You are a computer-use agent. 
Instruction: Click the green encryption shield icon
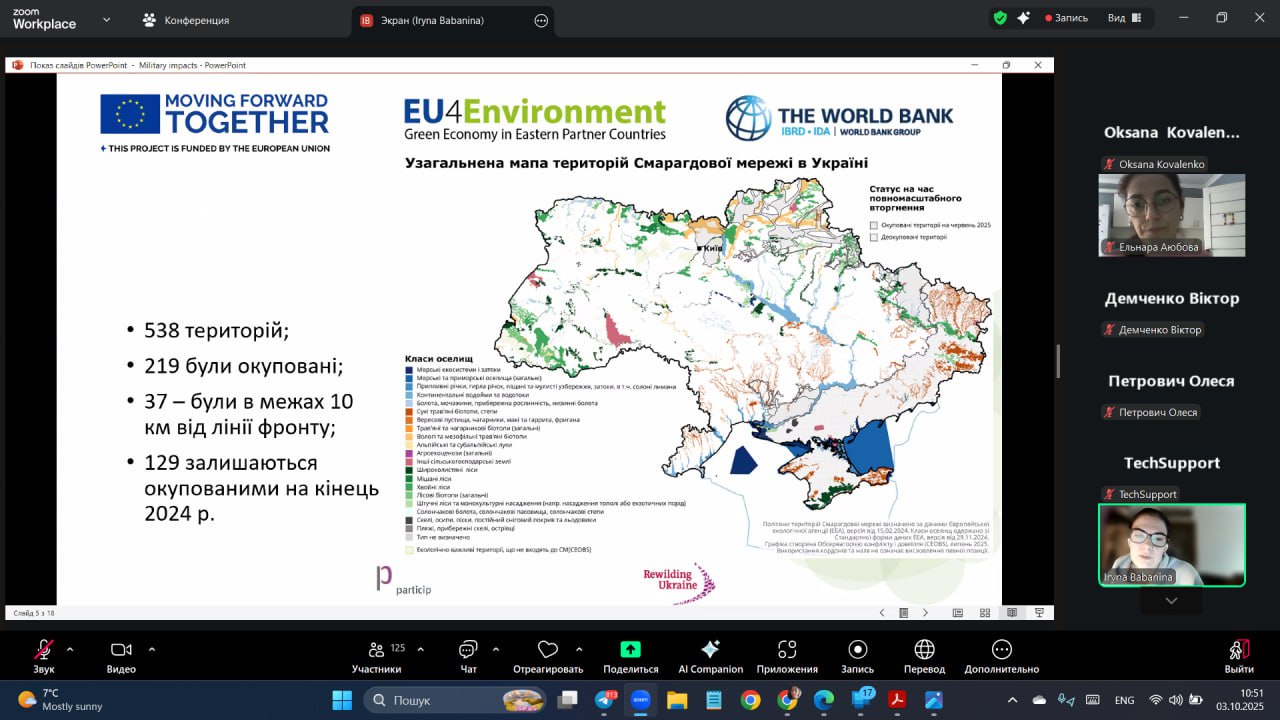coord(999,18)
